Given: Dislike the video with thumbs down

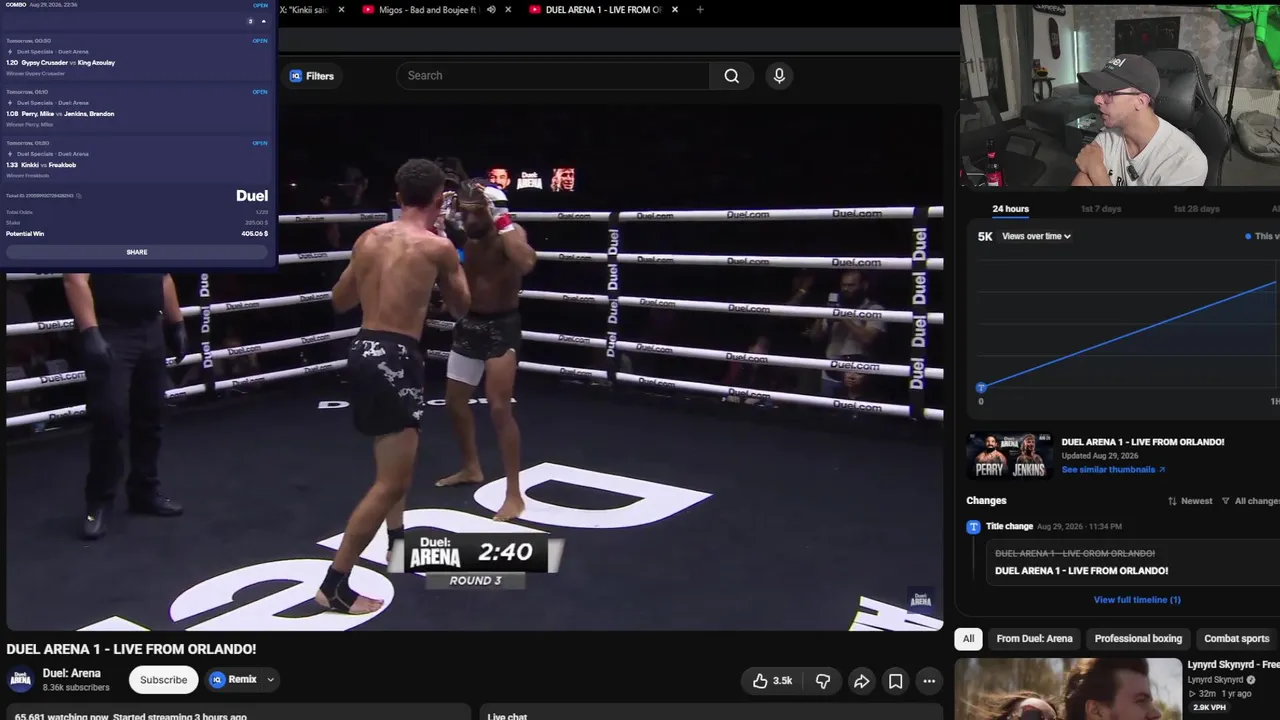Looking at the screenshot, I should 823,681.
